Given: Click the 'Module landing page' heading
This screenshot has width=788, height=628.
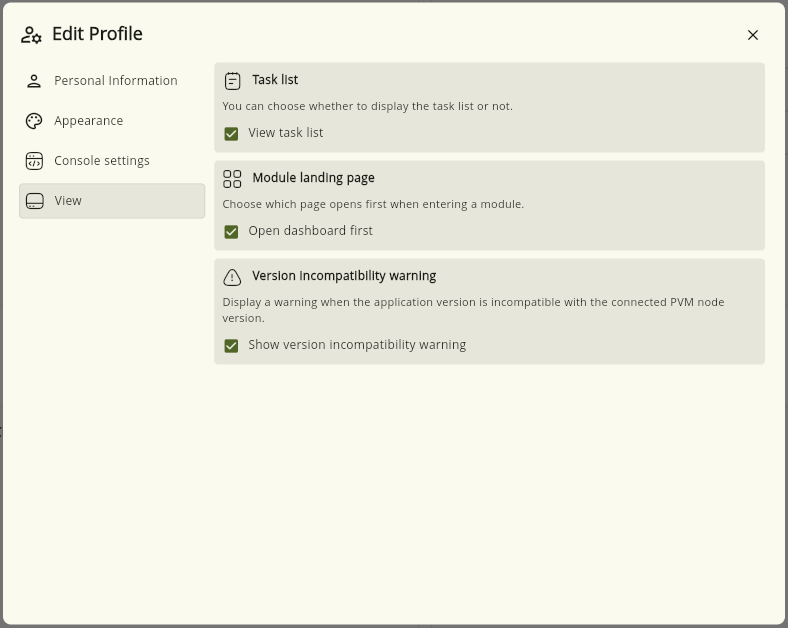Looking at the screenshot, I should tap(313, 178).
